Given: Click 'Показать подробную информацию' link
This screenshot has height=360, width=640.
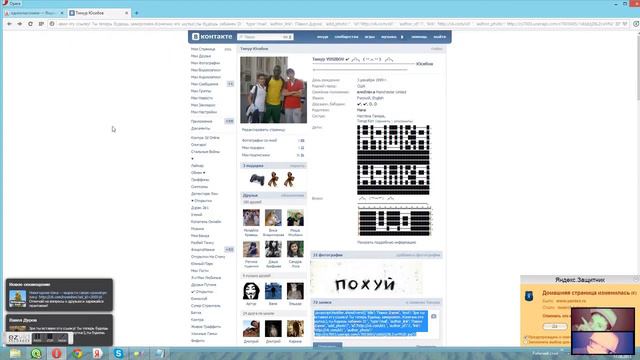Looking at the screenshot, I should (387, 242).
